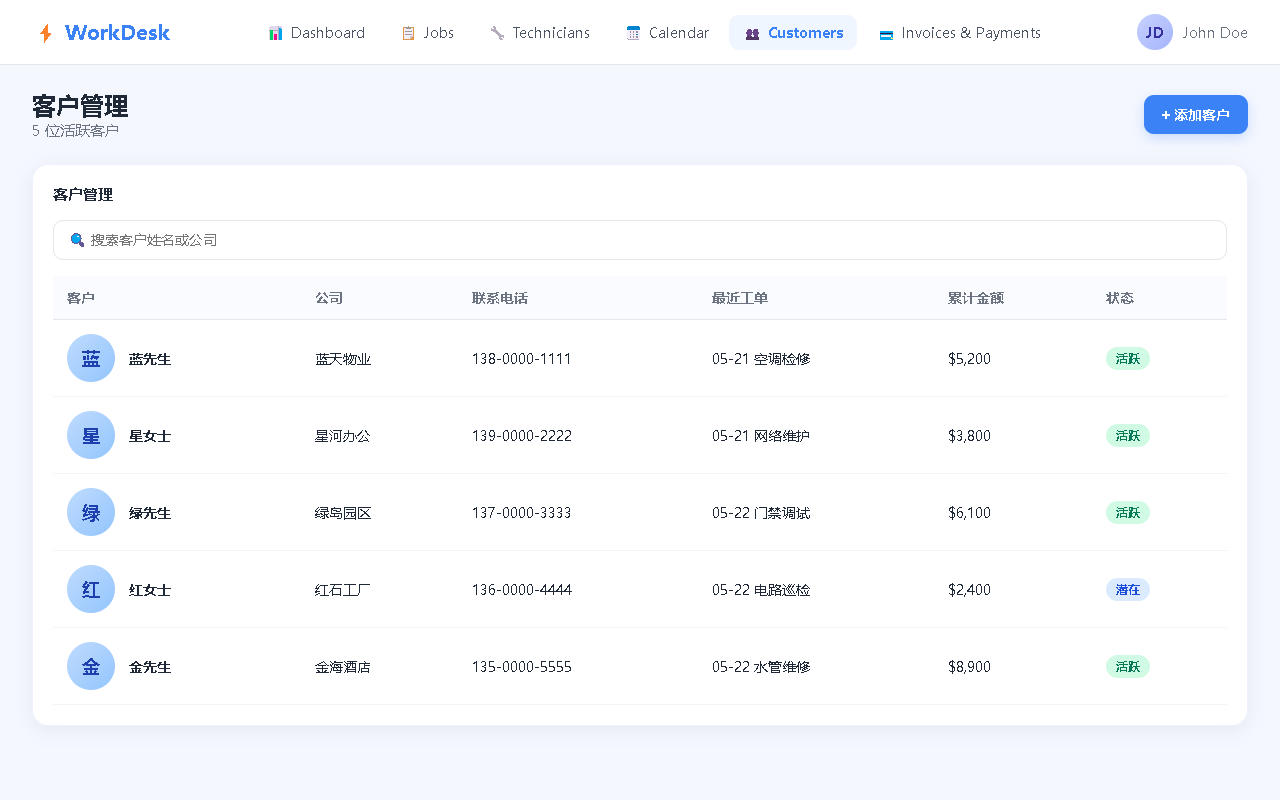Click the Dashboard chart icon
1280x800 pixels.
276,33
